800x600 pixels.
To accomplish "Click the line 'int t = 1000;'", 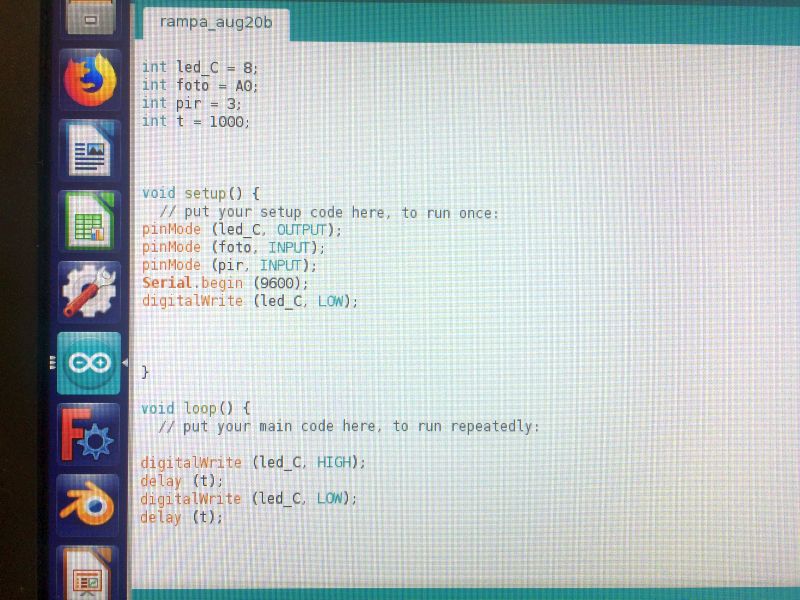I will pos(195,121).
